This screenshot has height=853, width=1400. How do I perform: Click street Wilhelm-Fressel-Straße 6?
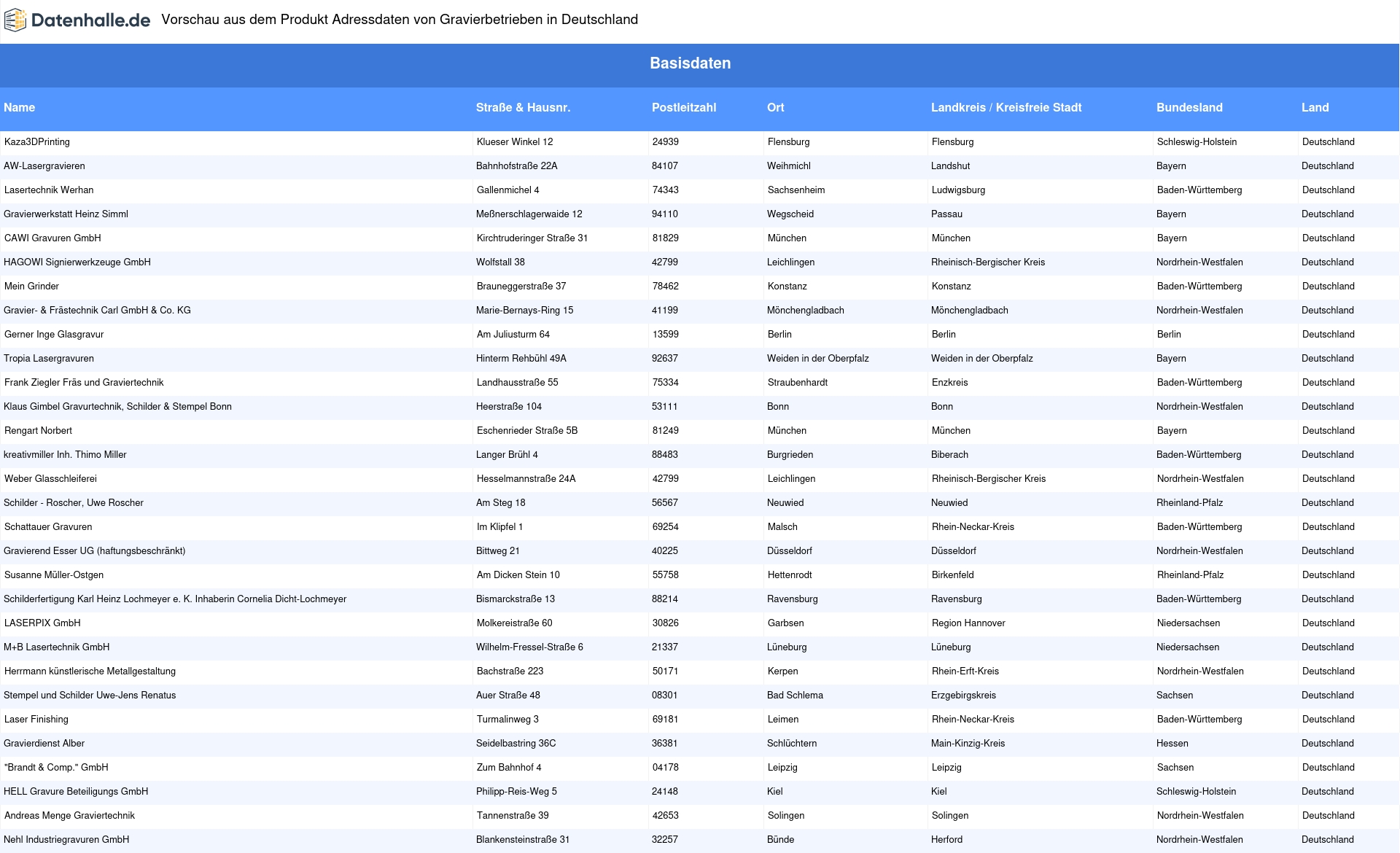point(529,647)
